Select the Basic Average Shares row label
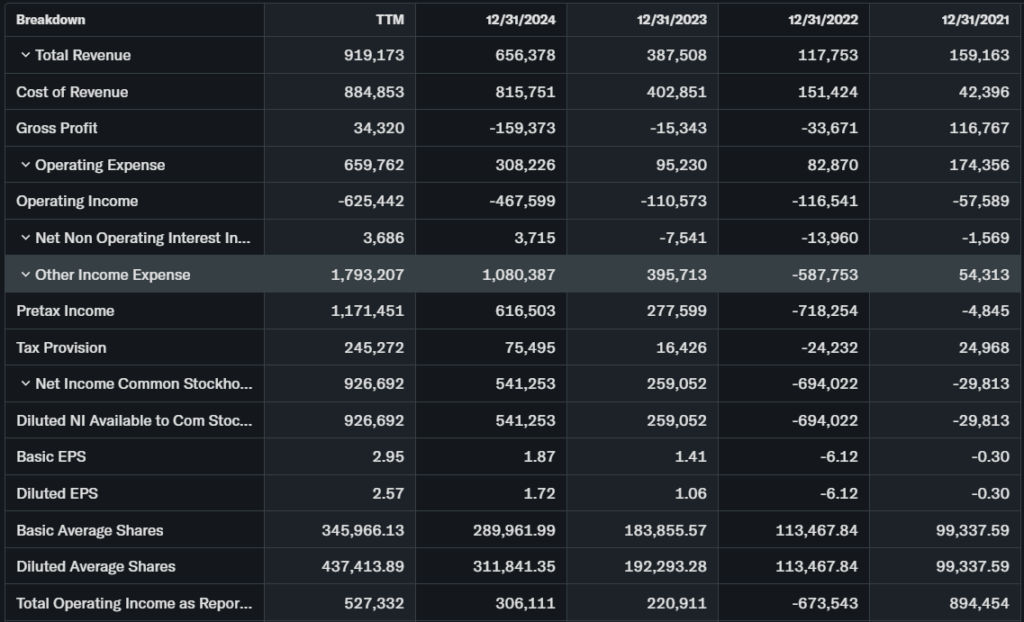Viewport: 1024px width, 622px height. coord(89,530)
